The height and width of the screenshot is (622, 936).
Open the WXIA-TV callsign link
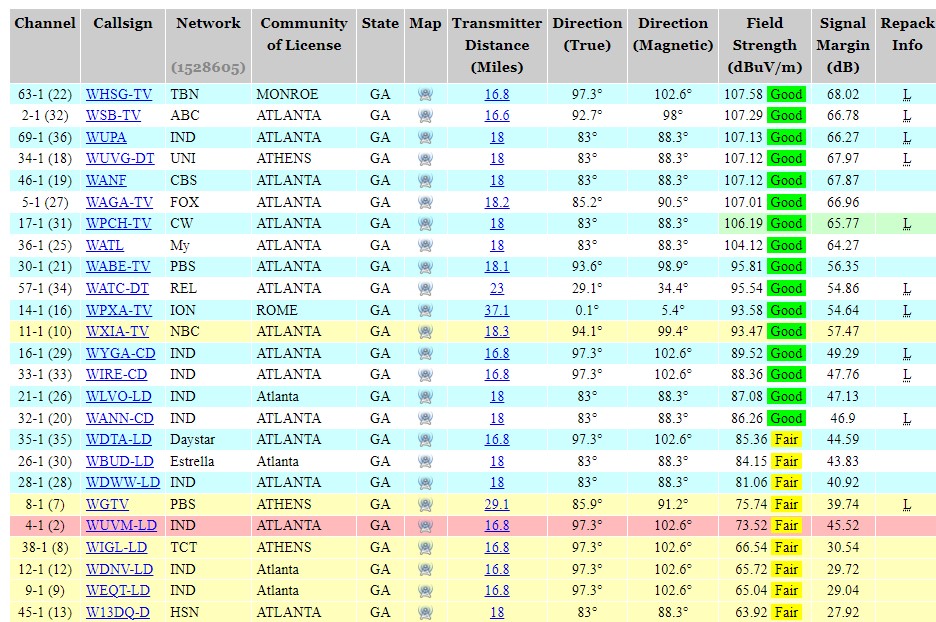(118, 332)
